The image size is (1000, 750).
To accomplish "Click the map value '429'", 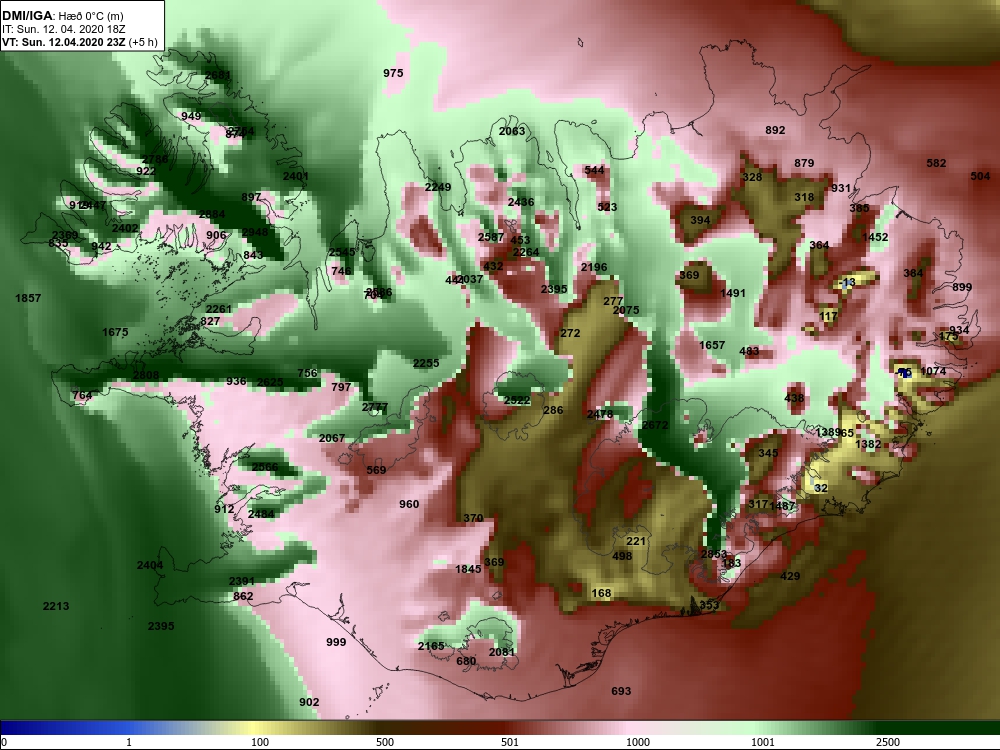I will 790,577.
